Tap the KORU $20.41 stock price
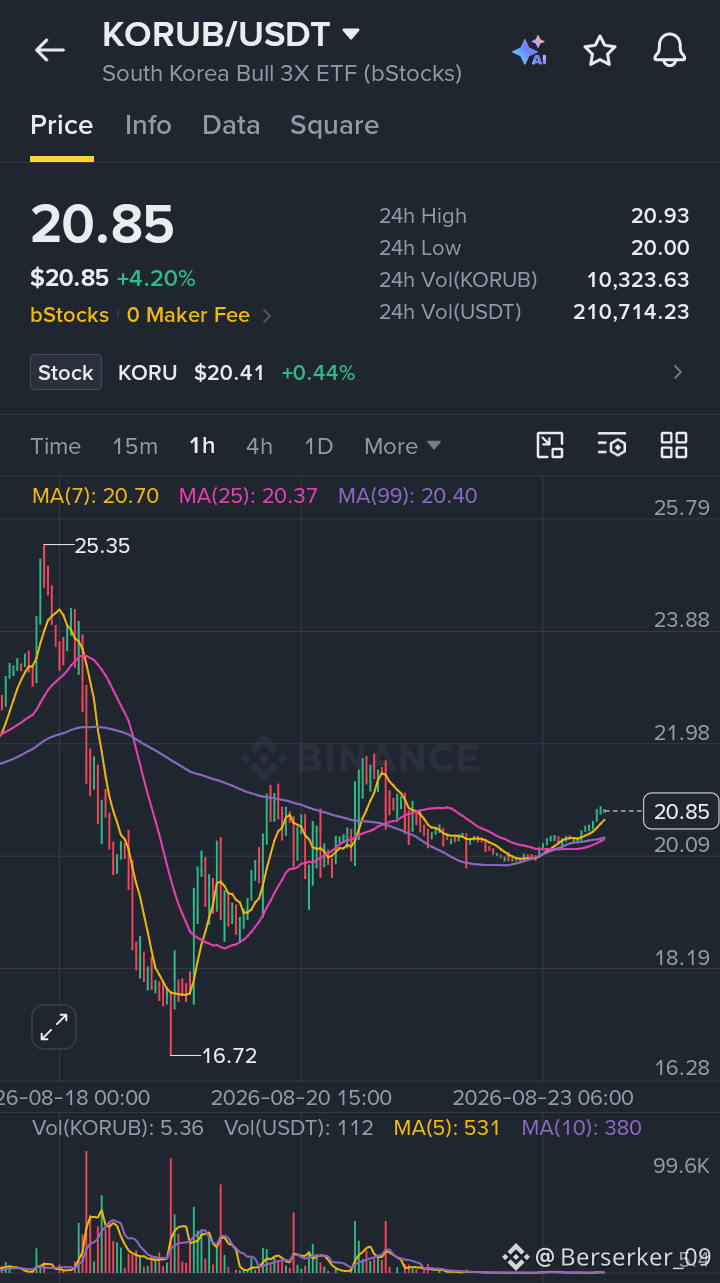The height and width of the screenshot is (1283, 720). 191,373
